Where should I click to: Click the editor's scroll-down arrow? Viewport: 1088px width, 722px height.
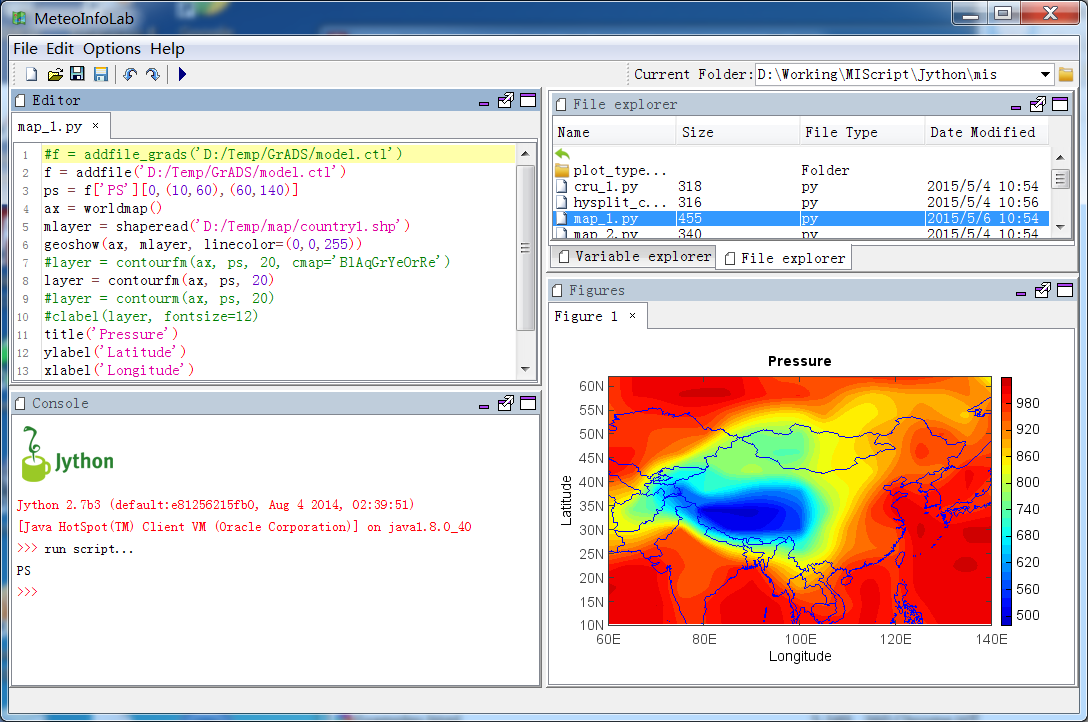coord(525,370)
